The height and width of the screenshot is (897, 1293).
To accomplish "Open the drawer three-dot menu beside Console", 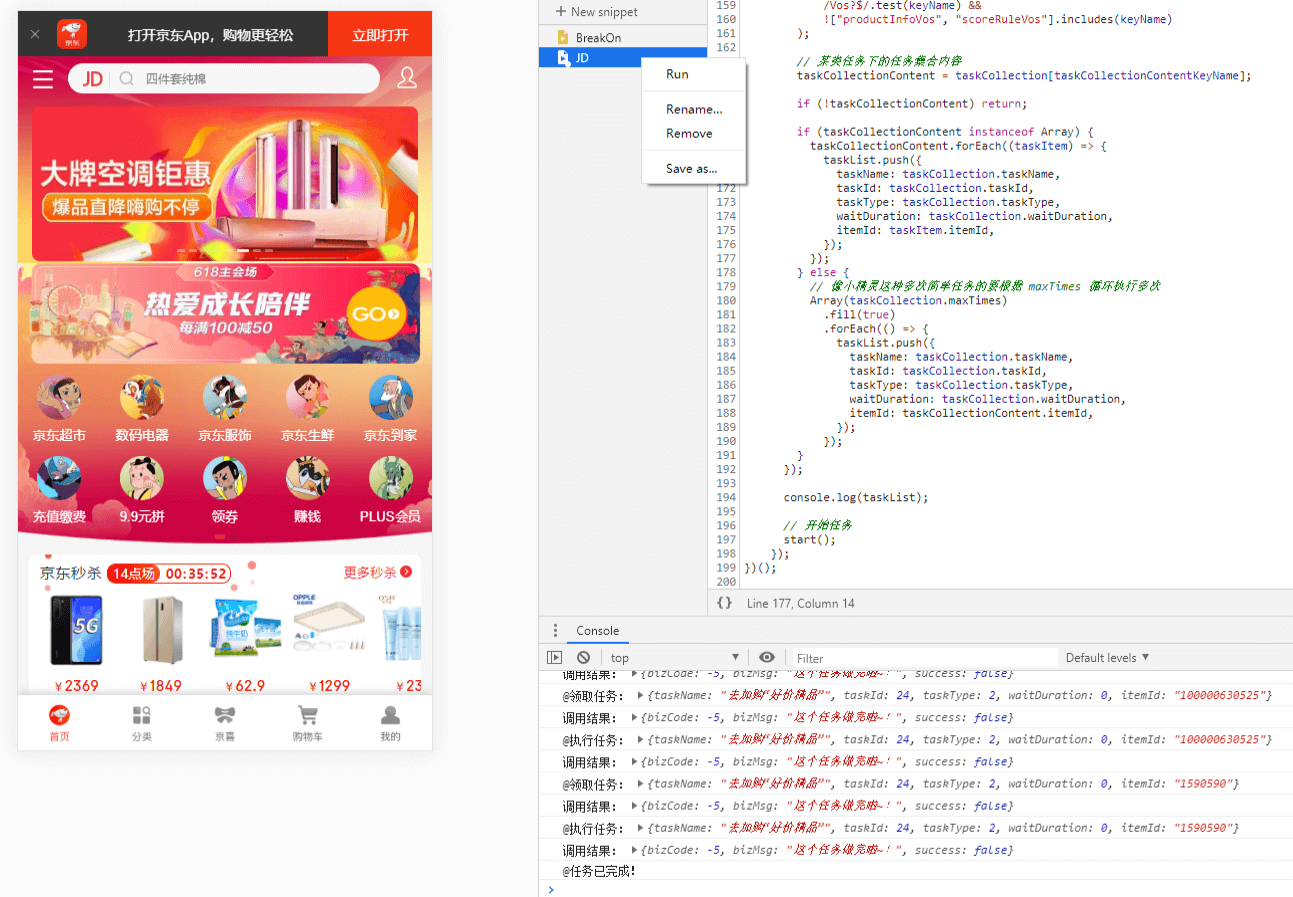I will (556, 631).
